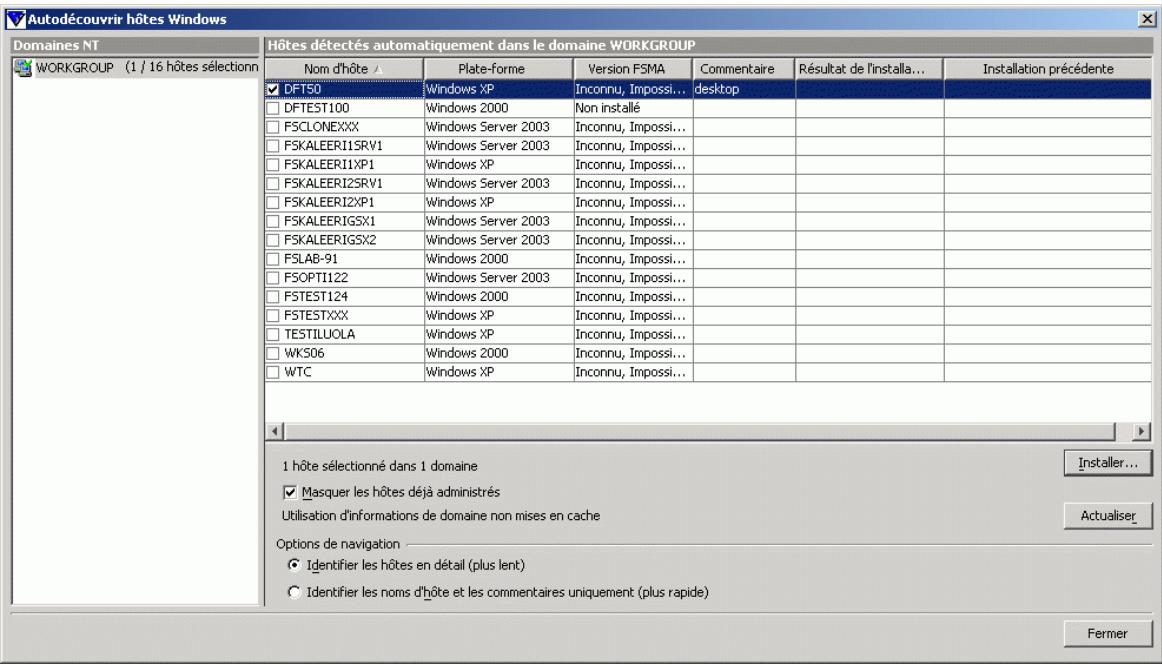Click the Actualiser button
This screenshot has width=1162, height=665.
point(1108,515)
